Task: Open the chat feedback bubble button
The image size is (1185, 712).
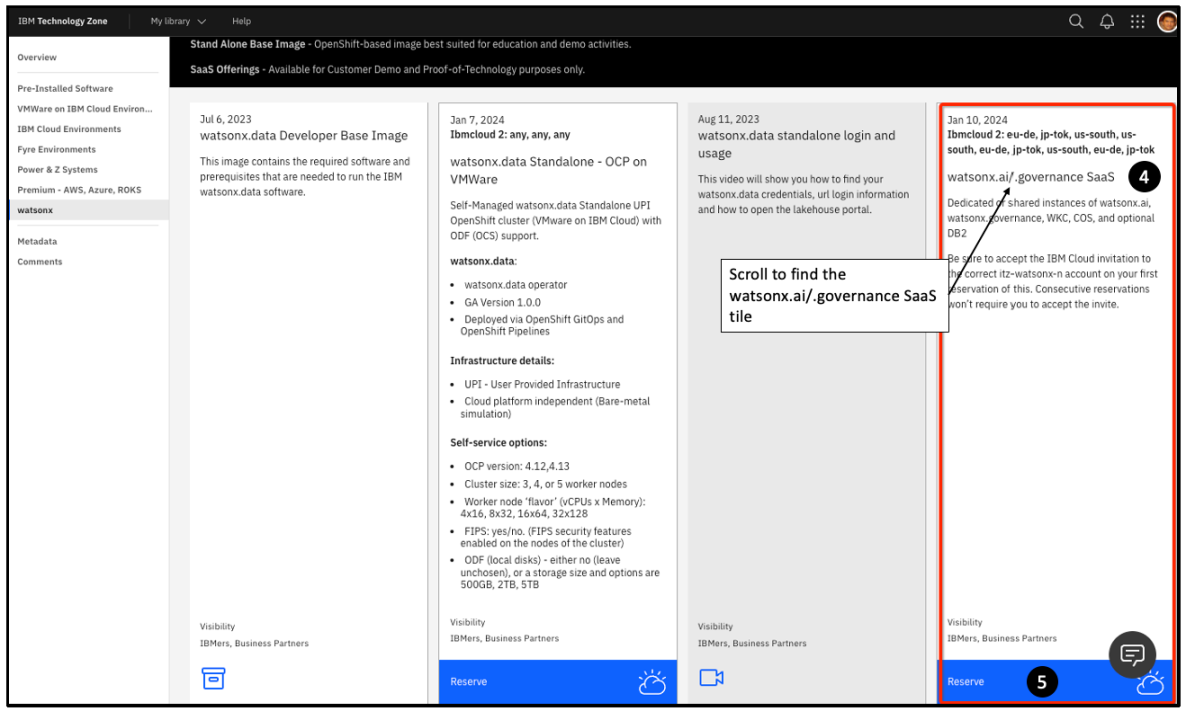Action: pos(1131,654)
